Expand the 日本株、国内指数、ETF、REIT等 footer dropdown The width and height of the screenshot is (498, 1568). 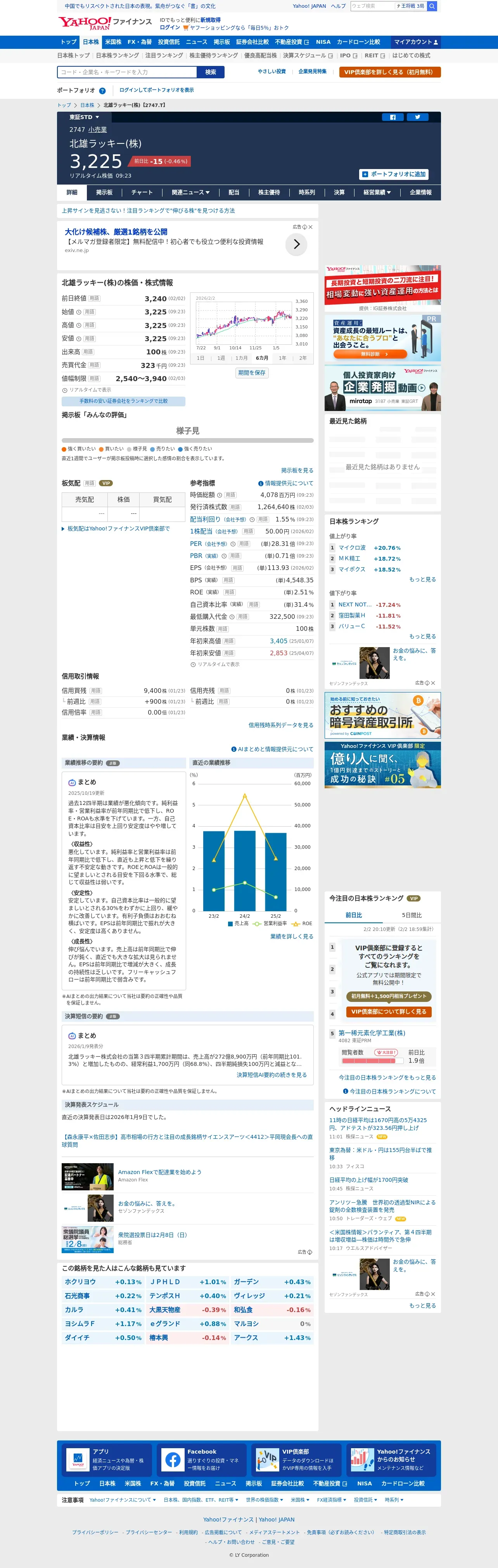click(201, 1500)
